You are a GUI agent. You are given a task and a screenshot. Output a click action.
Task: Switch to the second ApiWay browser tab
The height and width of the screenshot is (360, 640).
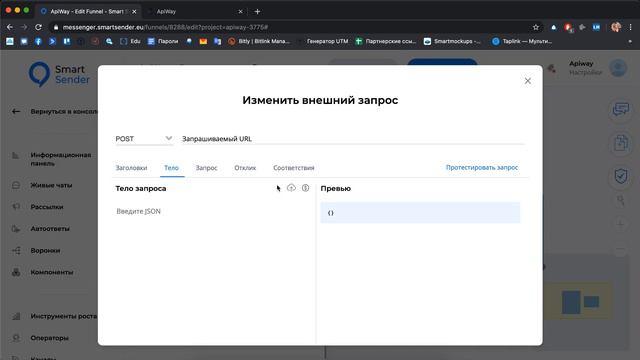point(196,11)
